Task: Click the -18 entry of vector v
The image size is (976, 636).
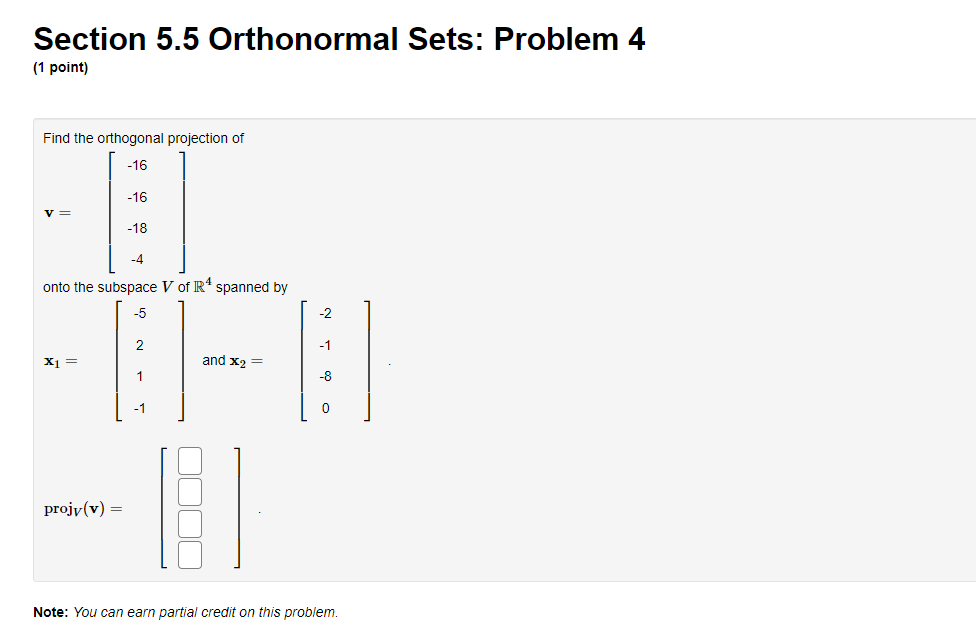Action: 137,227
